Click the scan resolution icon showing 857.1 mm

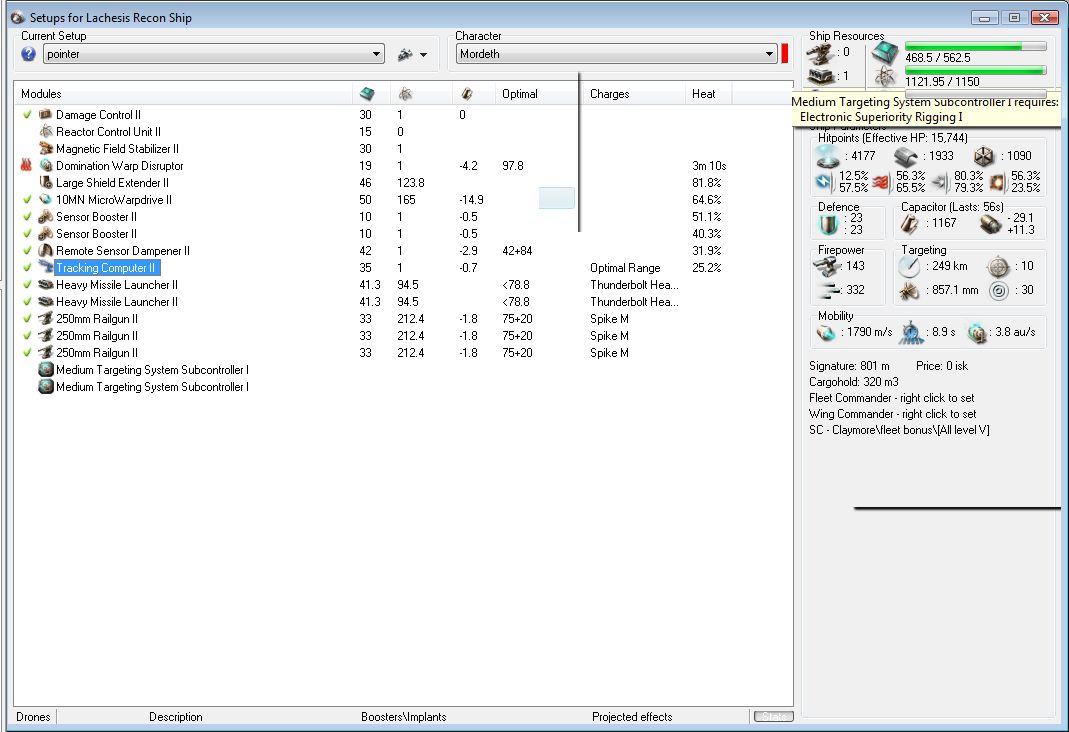(x=909, y=291)
